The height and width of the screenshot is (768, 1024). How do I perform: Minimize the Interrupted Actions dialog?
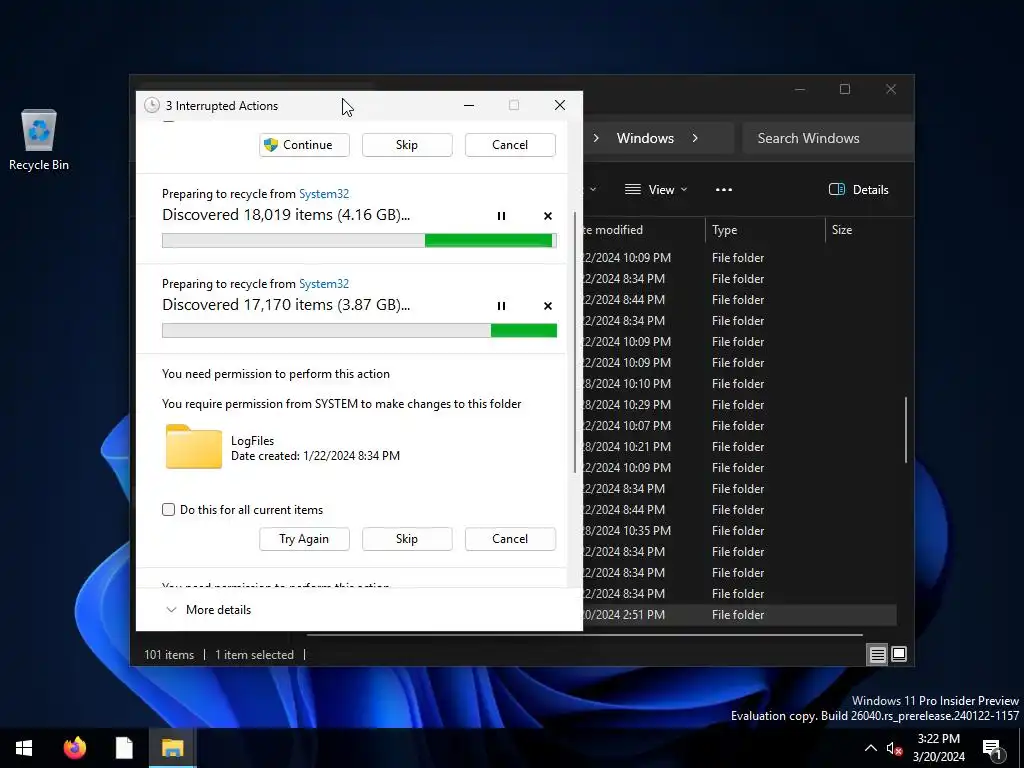pyautogui.click(x=469, y=105)
